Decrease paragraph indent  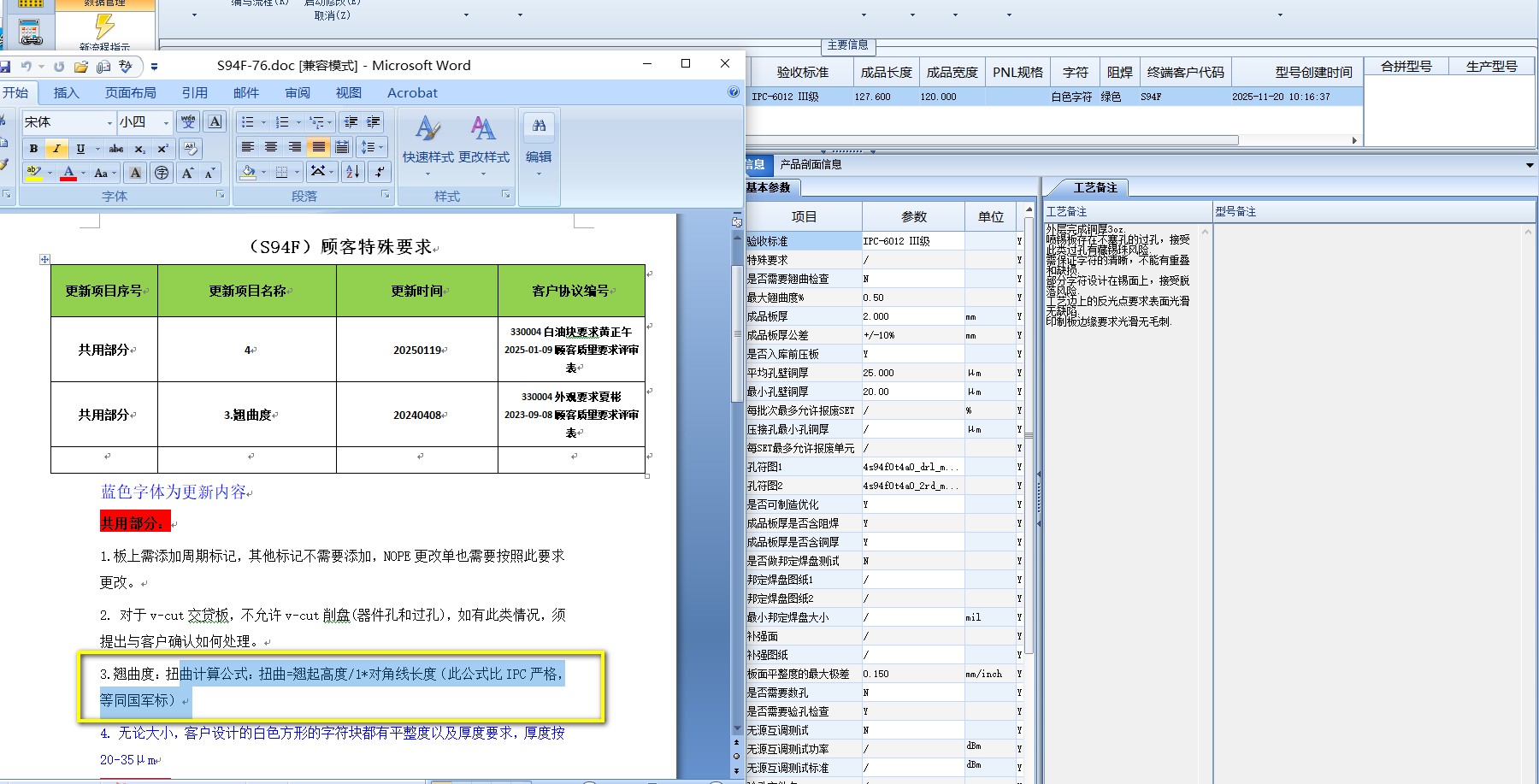click(x=350, y=122)
